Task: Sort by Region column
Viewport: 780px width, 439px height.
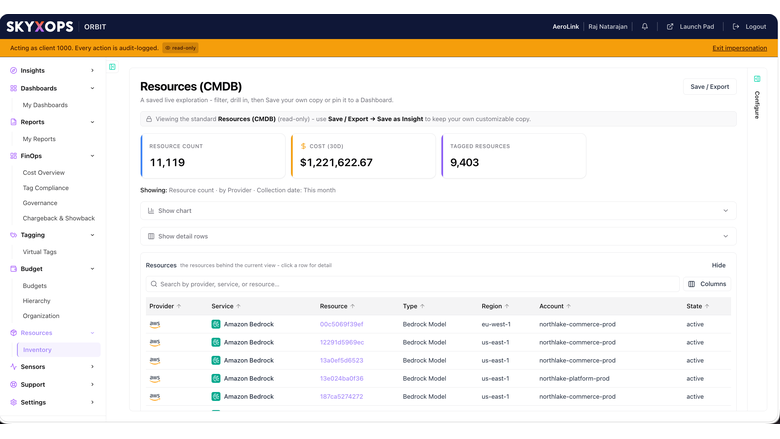Action: click(495, 306)
